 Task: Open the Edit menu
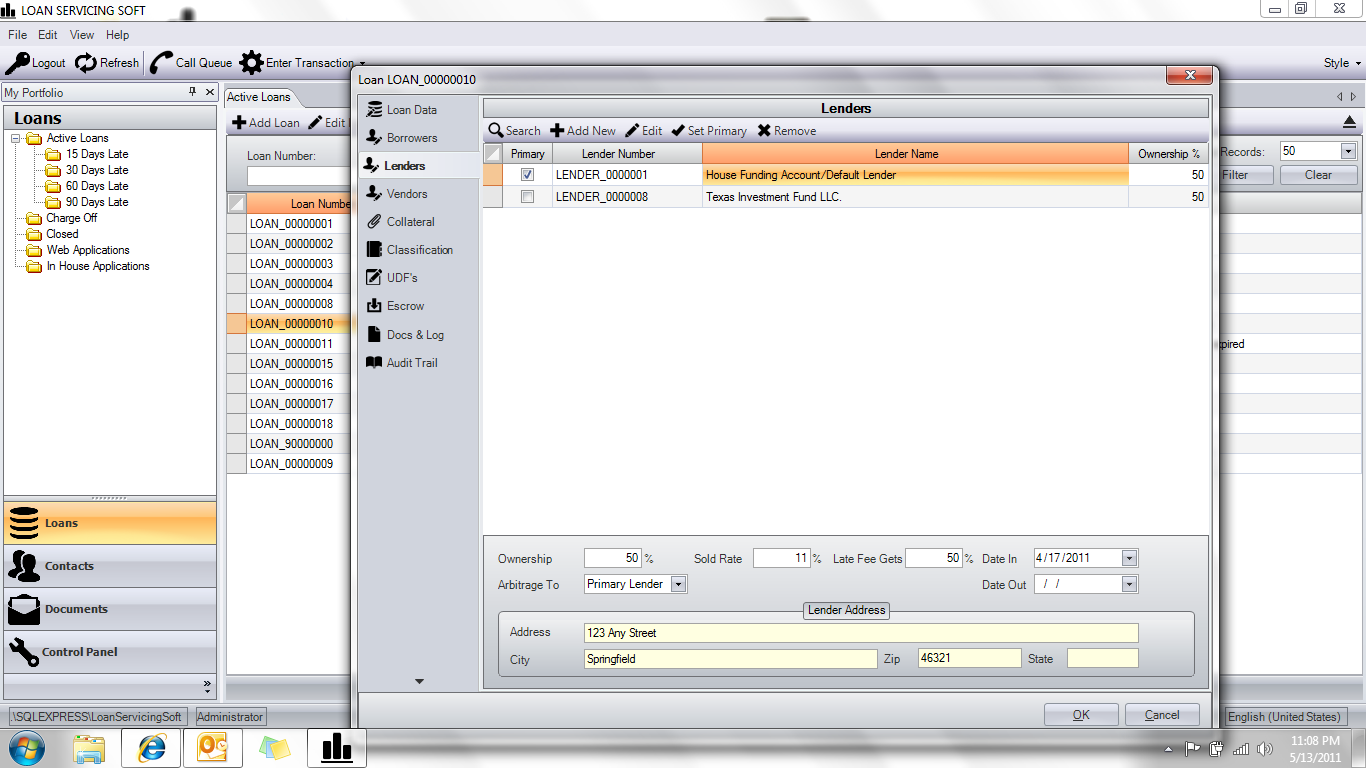click(48, 35)
